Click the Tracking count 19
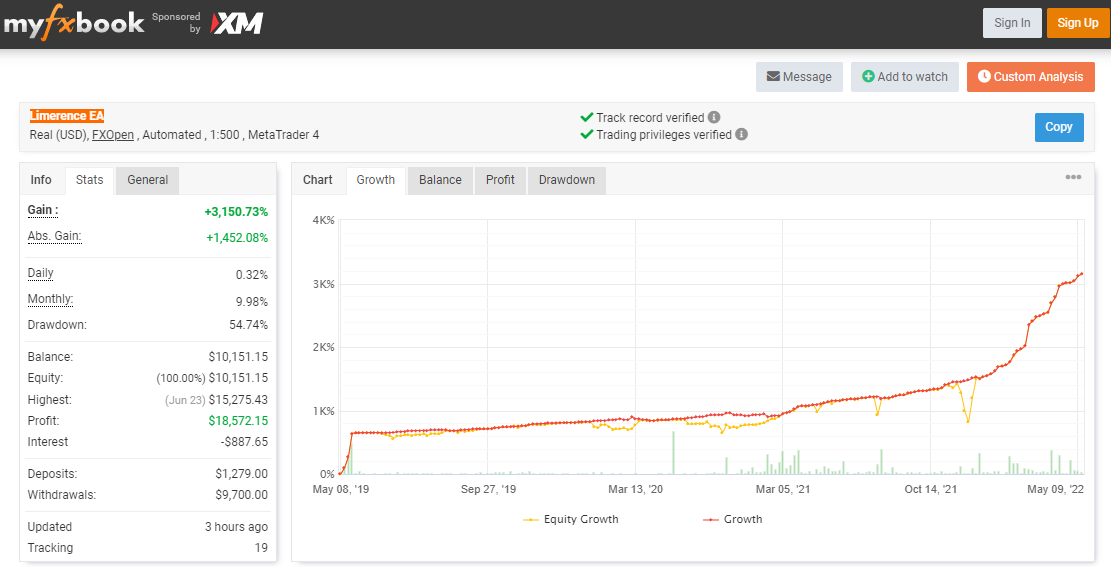The height and width of the screenshot is (567, 1111). [x=261, y=548]
